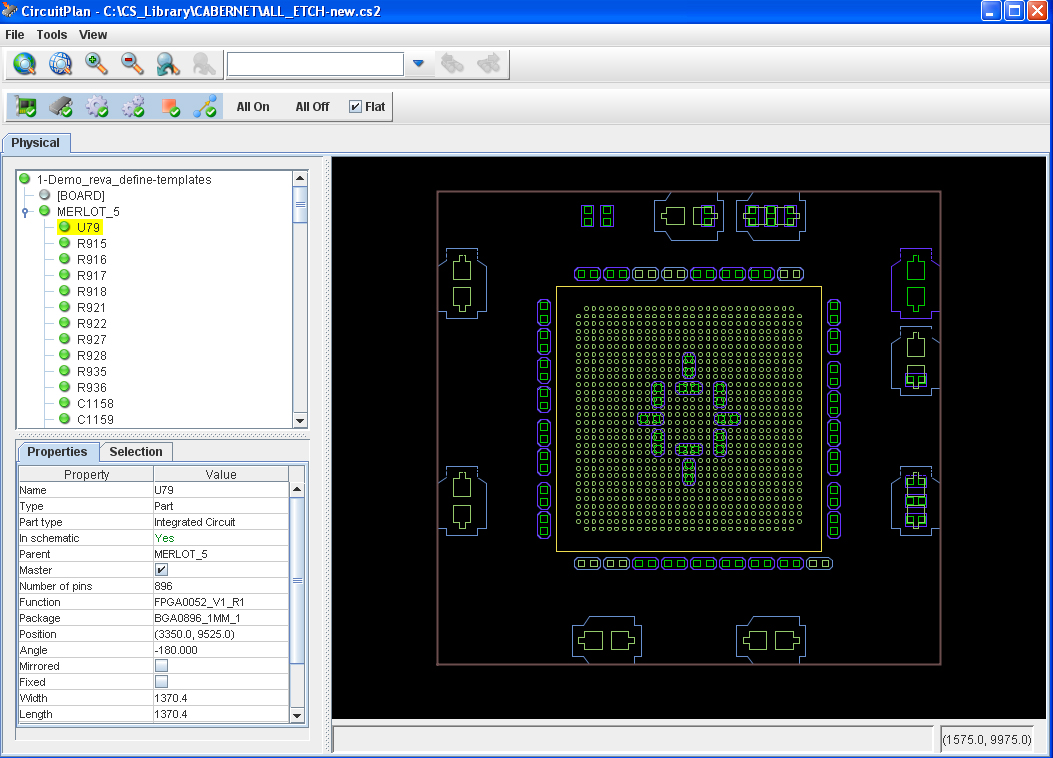Select R917 in the component tree
The height and width of the screenshot is (758, 1053).
tap(91, 276)
